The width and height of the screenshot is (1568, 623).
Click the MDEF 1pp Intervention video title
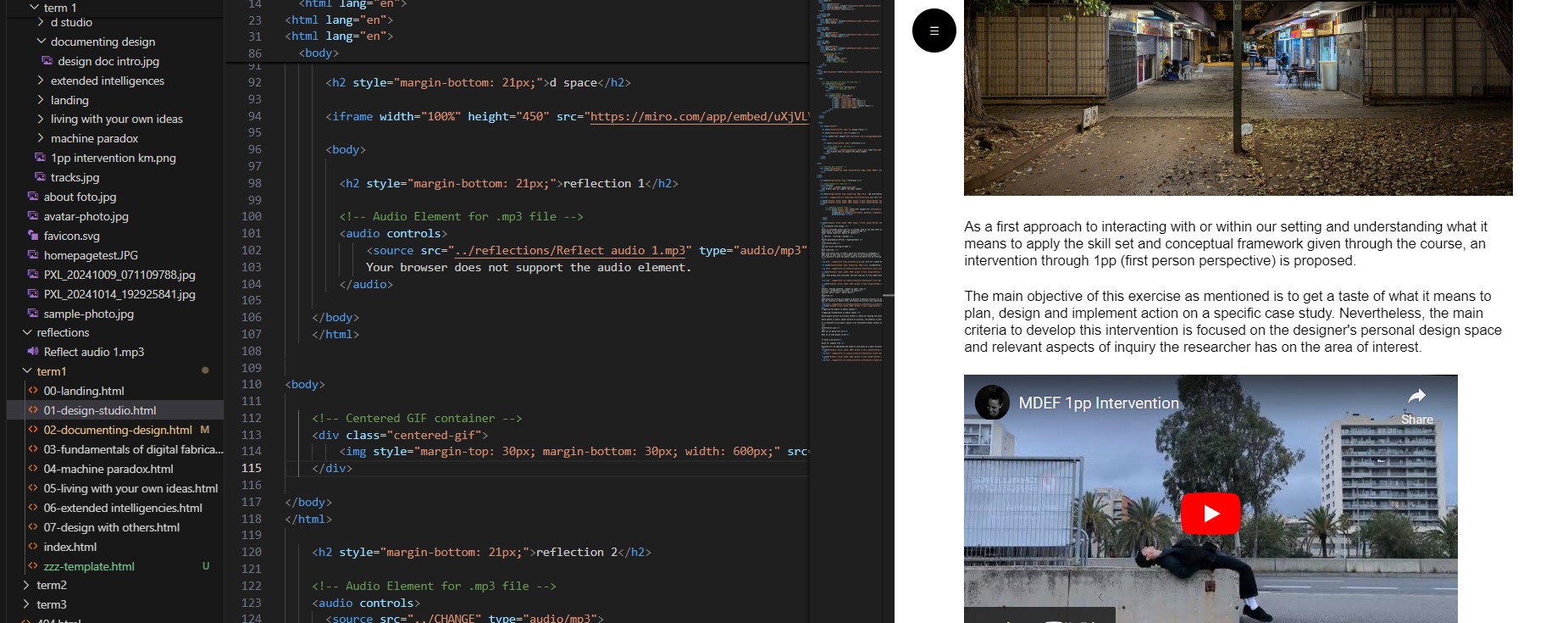tap(1098, 403)
